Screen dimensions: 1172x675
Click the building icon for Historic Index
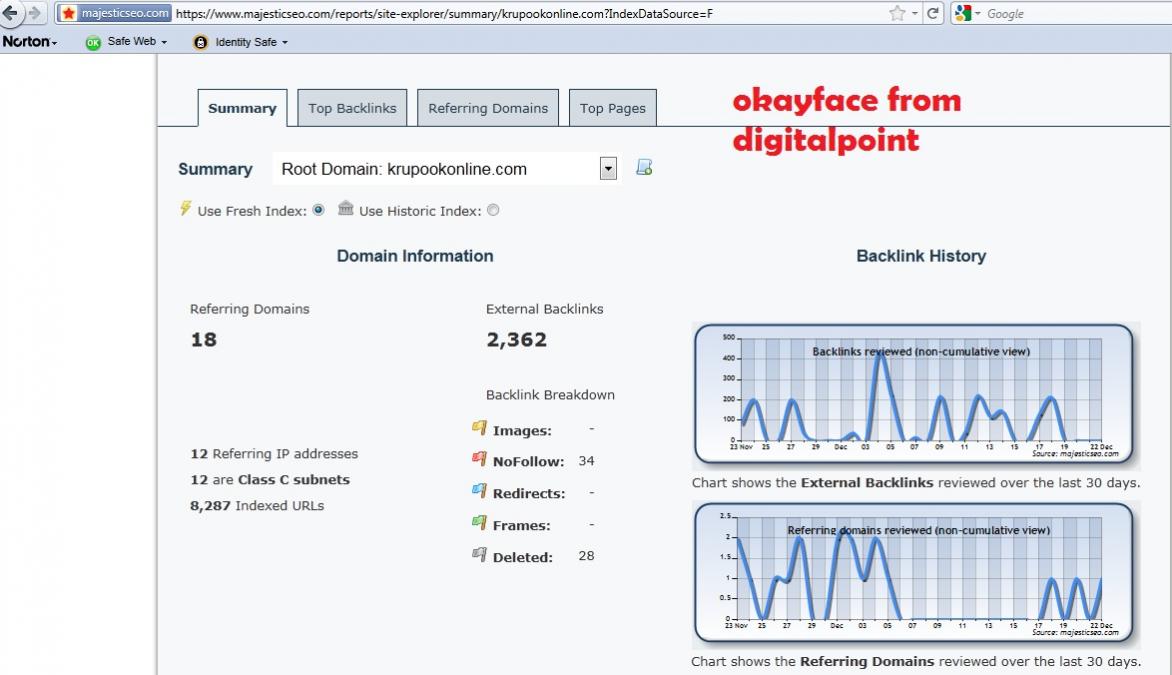point(345,208)
